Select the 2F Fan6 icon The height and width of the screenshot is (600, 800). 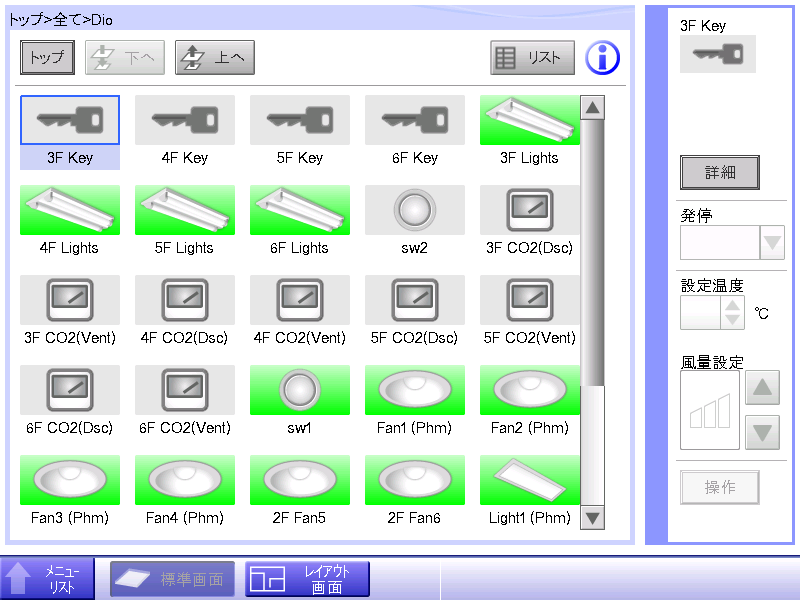point(415,480)
